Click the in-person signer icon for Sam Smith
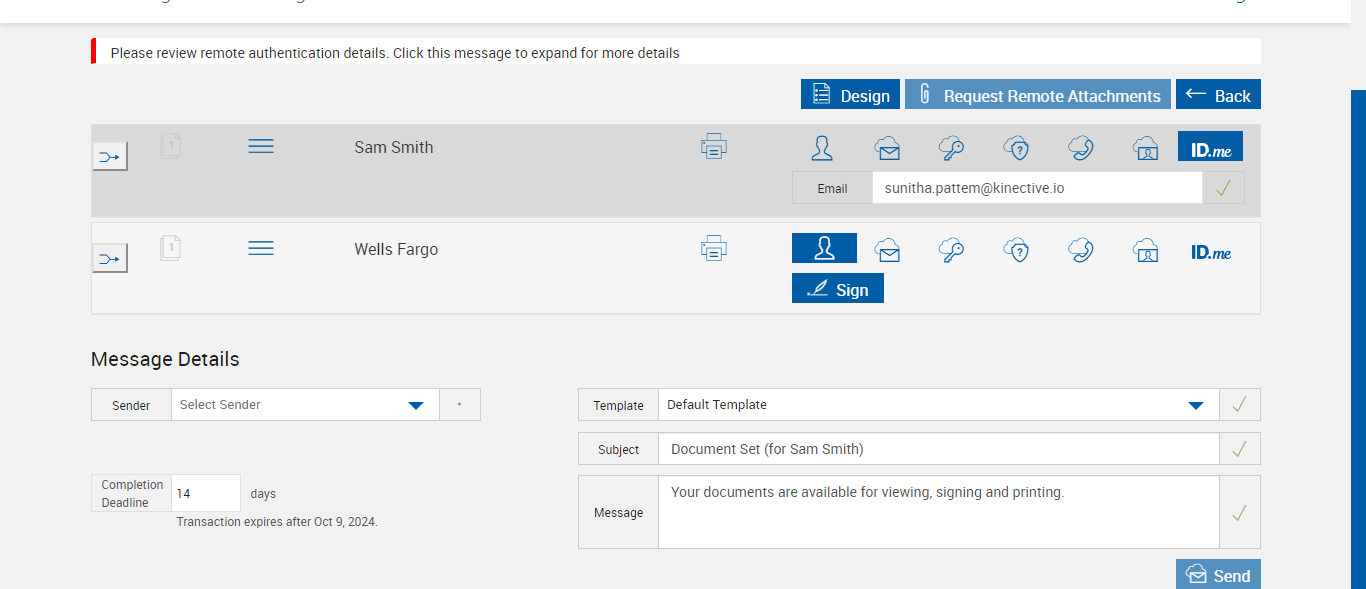This screenshot has width=1366, height=589. [822, 148]
